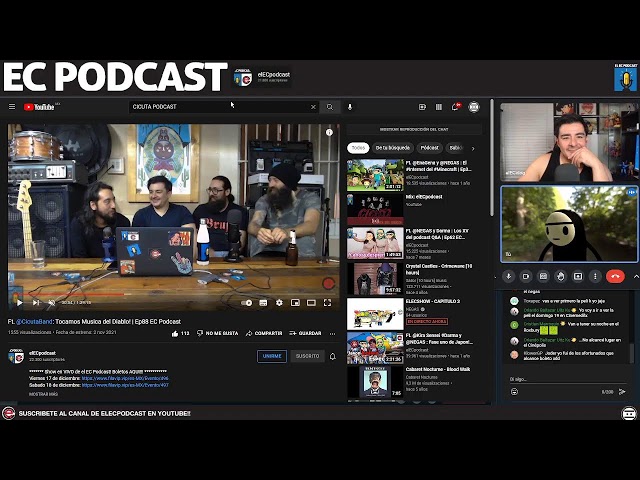Viewport: 640px width, 480px height.
Task: Skip to the next video
Action: coord(36,302)
